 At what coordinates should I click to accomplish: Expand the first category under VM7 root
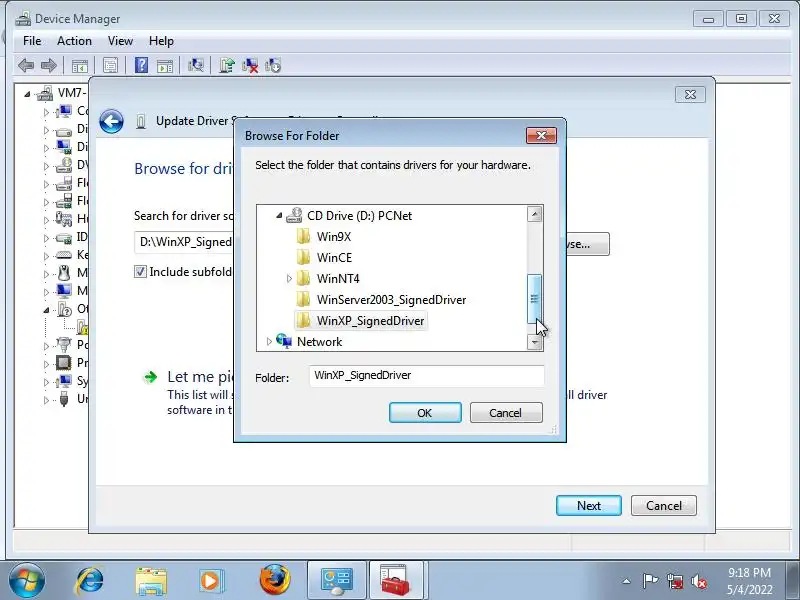46,112
